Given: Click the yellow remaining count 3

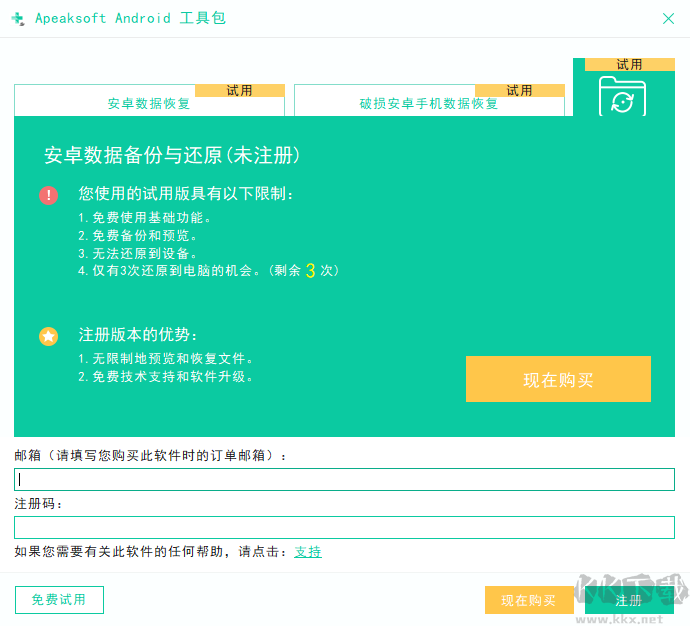Looking at the screenshot, I should [x=310, y=271].
